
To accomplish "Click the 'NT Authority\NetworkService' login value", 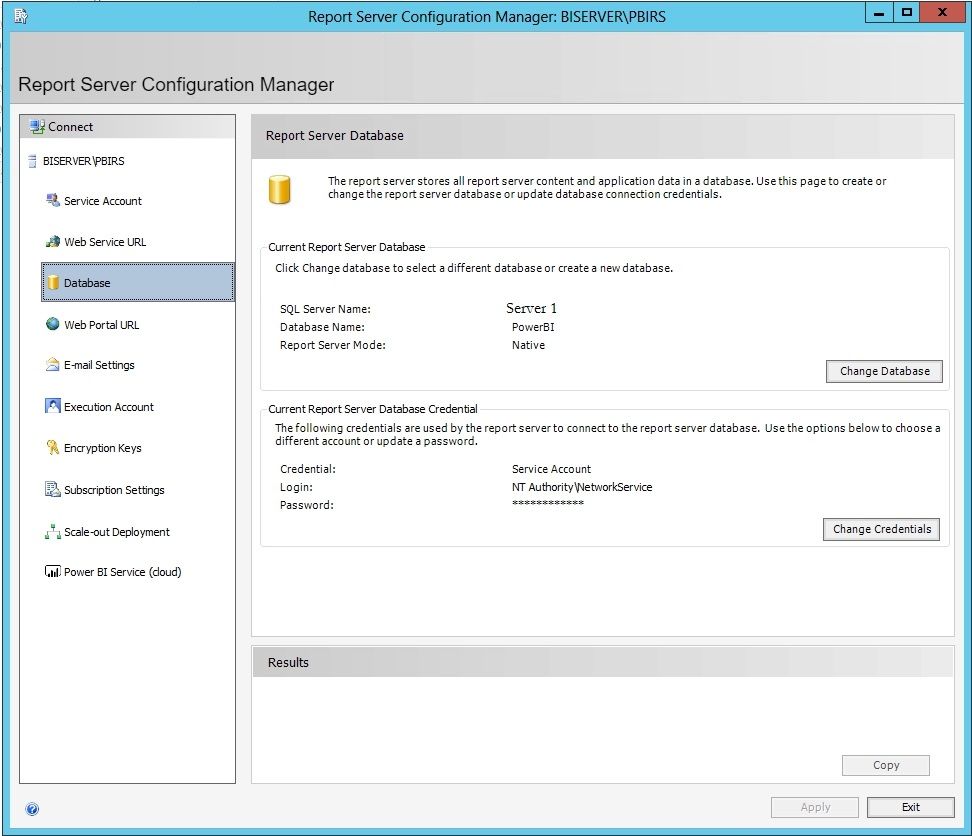I will pos(582,487).
